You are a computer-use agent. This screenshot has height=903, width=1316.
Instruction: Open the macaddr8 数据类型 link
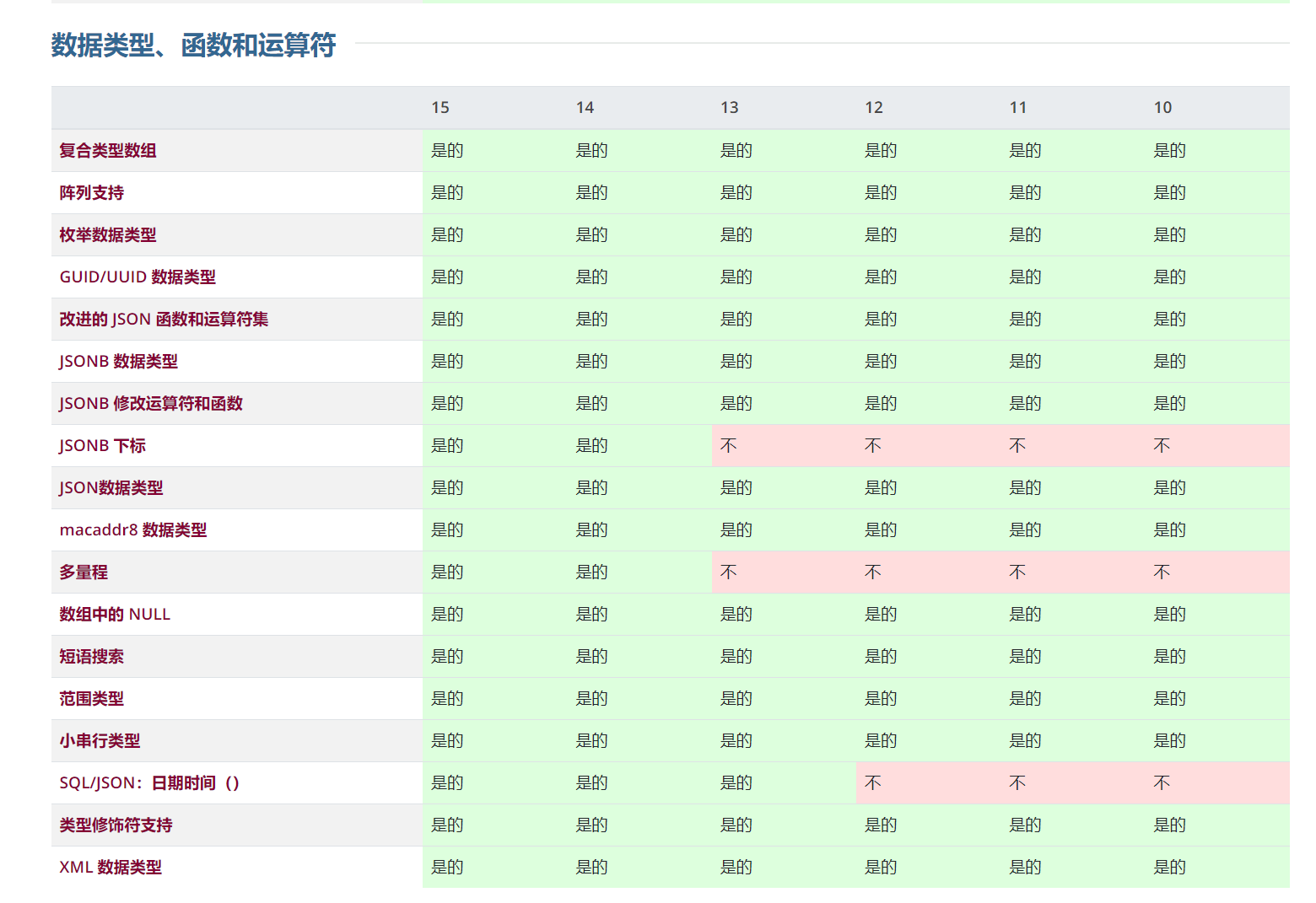tap(133, 530)
